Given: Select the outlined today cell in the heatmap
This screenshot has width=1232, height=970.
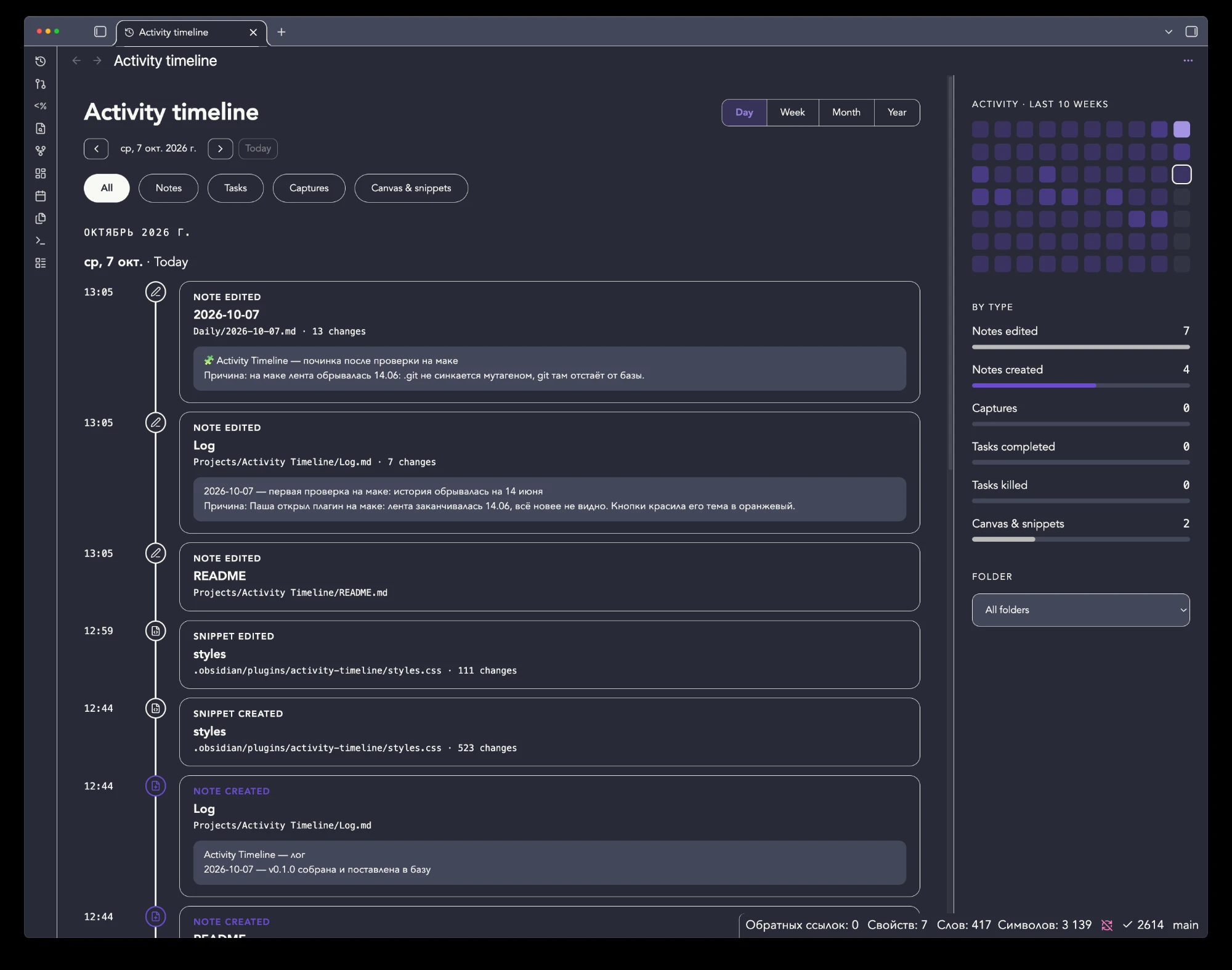Looking at the screenshot, I should click(1181, 174).
